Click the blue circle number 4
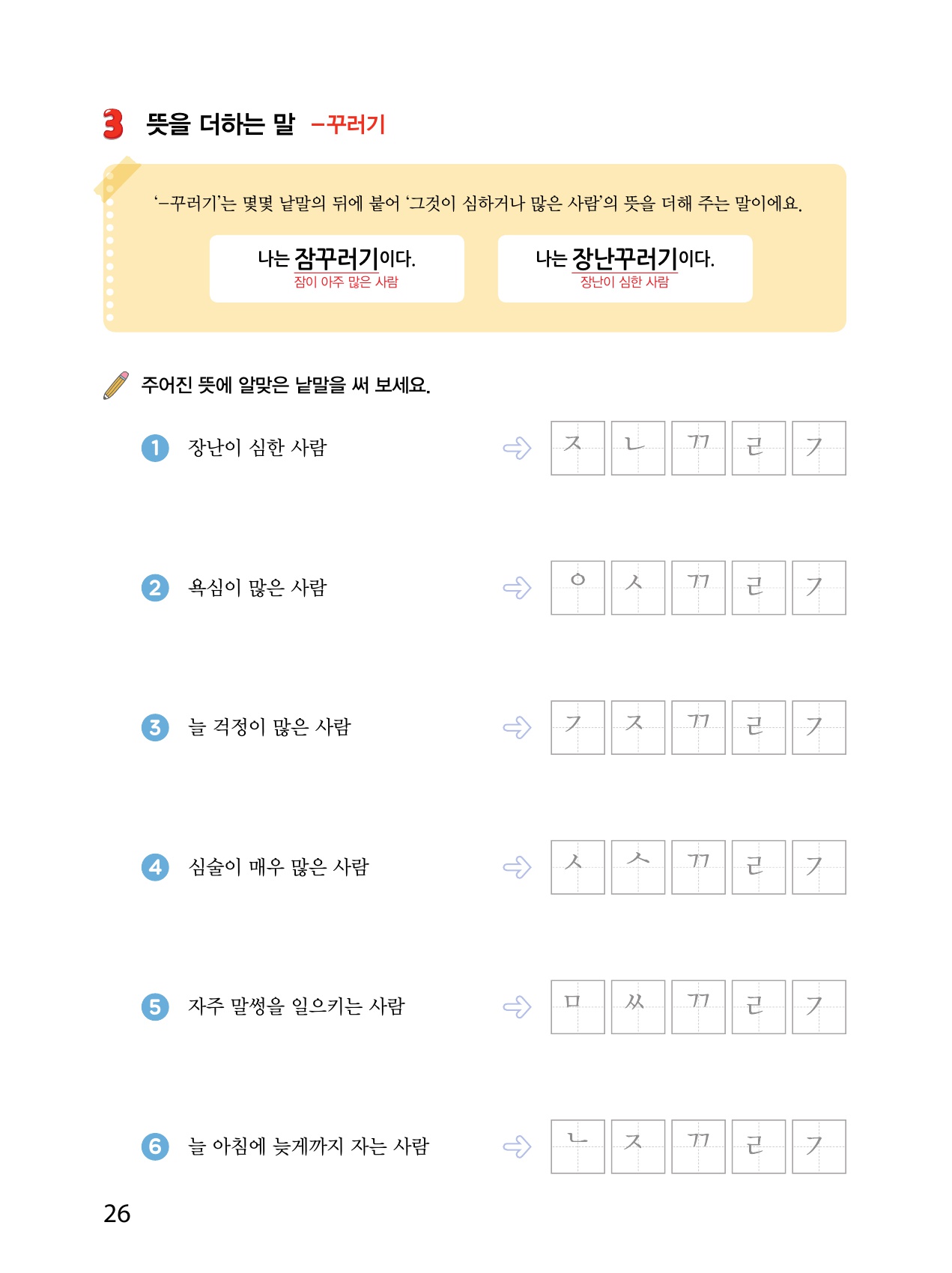Image resolution: width=952 pixels, height=1273 pixels. 155,867
